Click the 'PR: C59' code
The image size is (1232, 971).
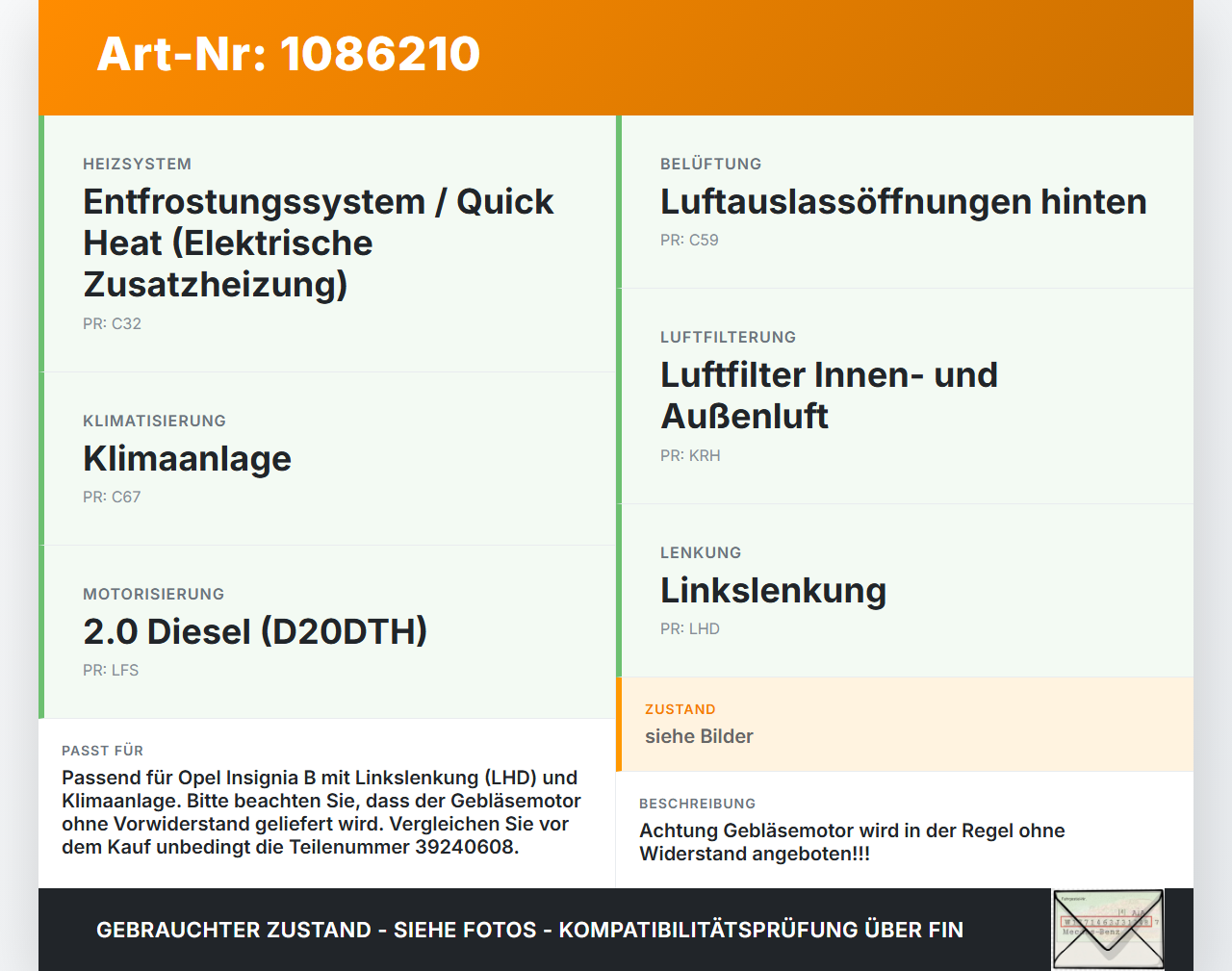pyautogui.click(x=689, y=241)
